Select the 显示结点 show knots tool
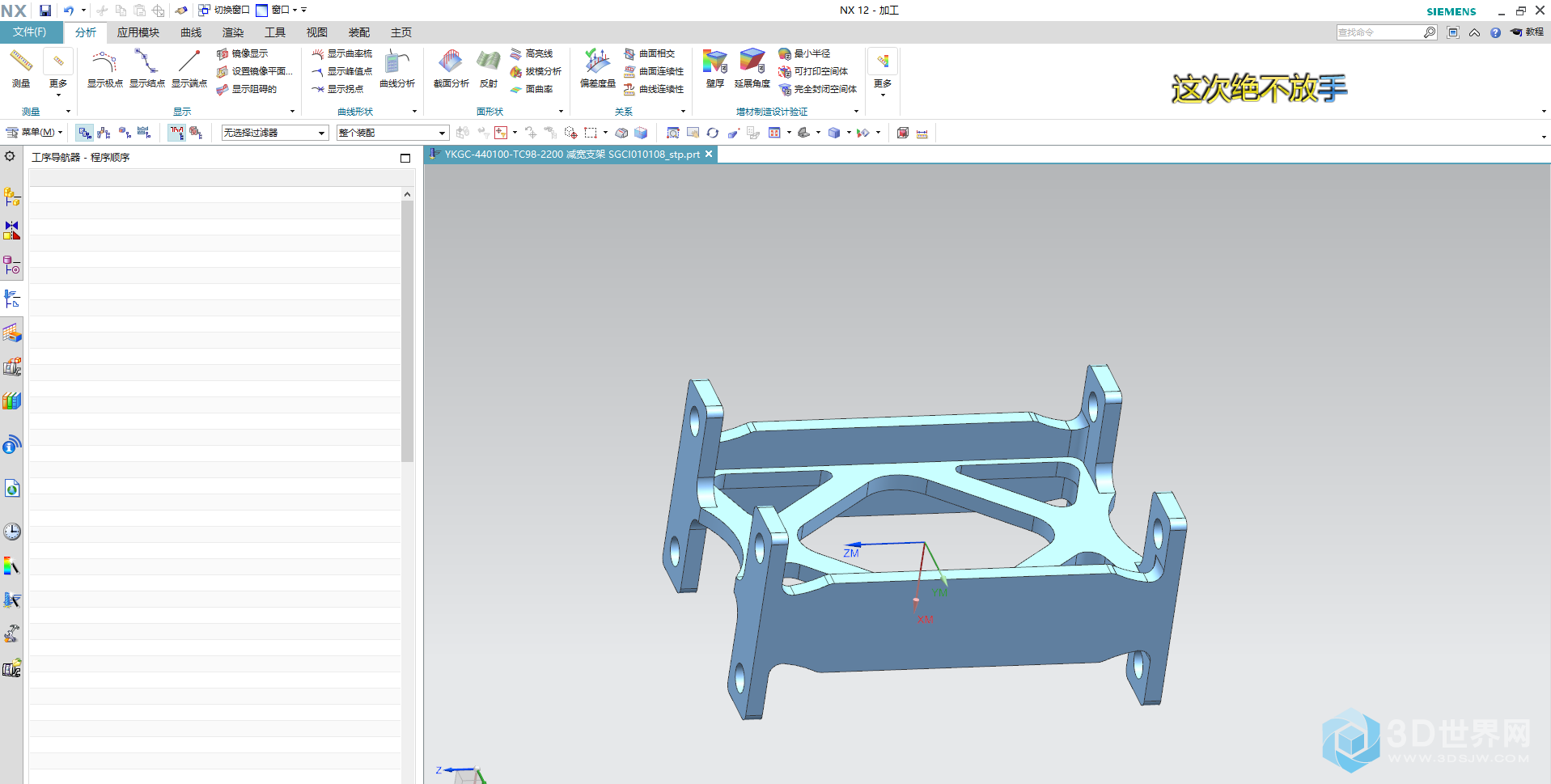 point(146,68)
